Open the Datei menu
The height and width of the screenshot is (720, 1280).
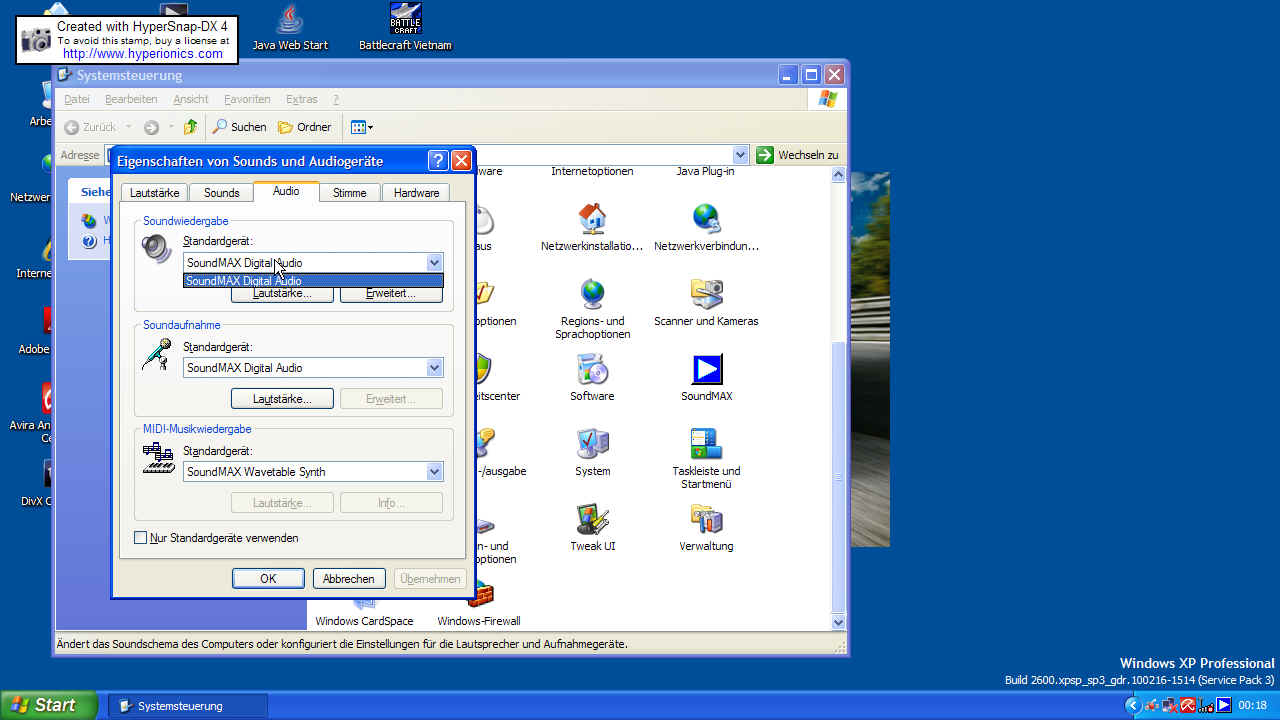point(77,99)
